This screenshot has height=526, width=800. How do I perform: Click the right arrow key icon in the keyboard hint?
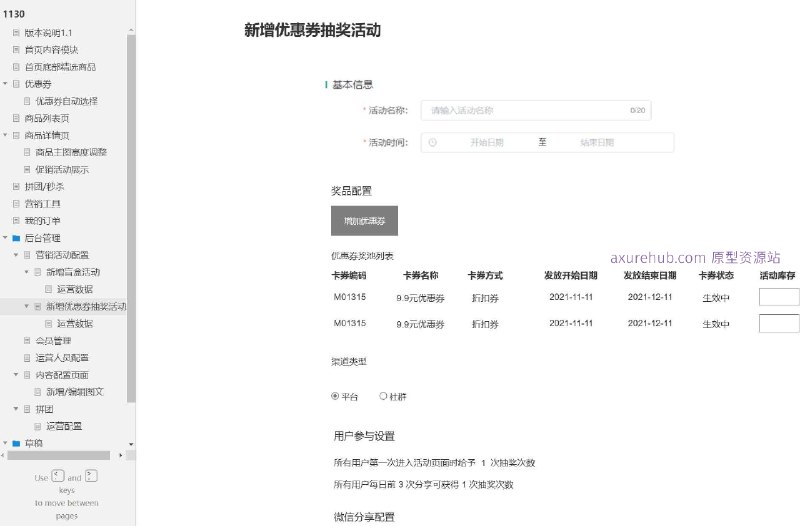(x=91, y=476)
